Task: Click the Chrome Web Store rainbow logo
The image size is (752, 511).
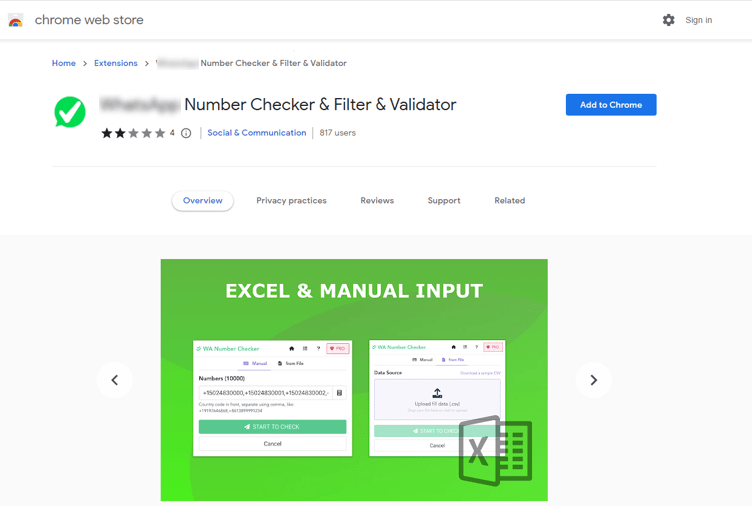Action: pos(16,20)
